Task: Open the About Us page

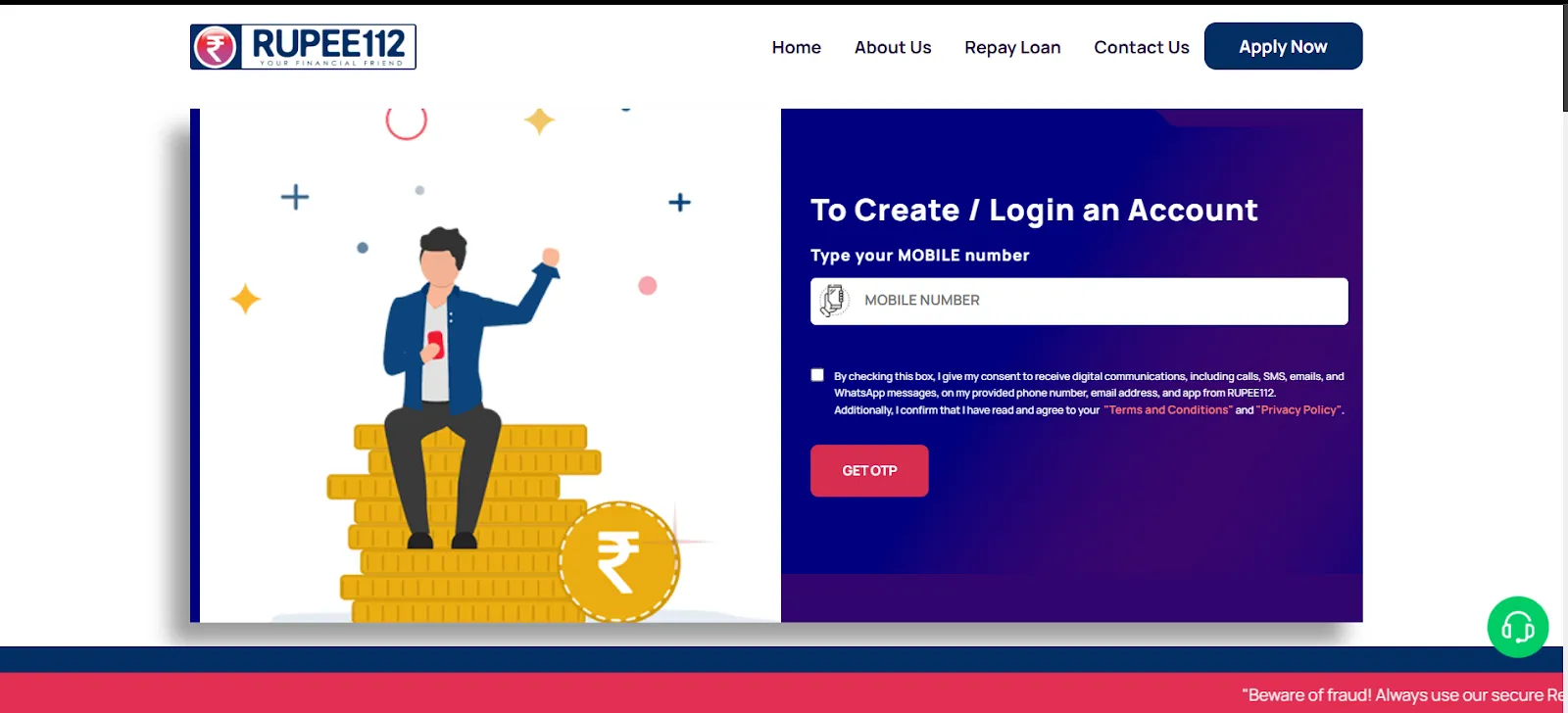Action: (x=893, y=47)
